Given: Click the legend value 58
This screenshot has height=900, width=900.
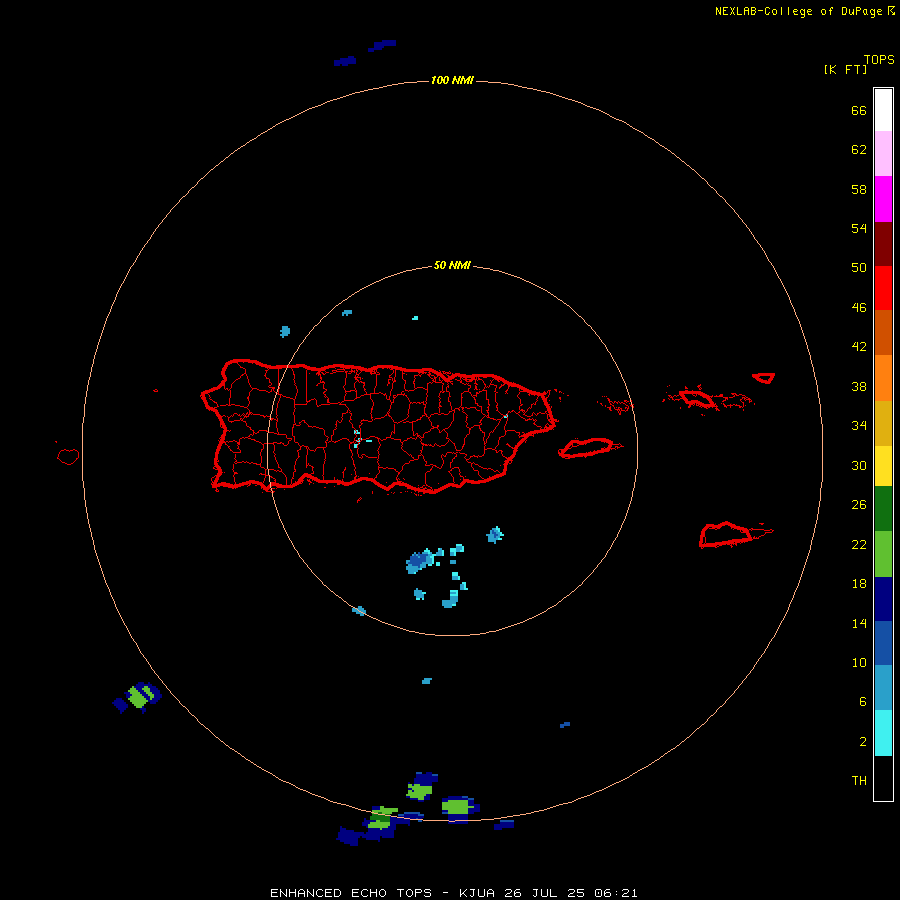Looking at the screenshot, I should [x=859, y=189].
